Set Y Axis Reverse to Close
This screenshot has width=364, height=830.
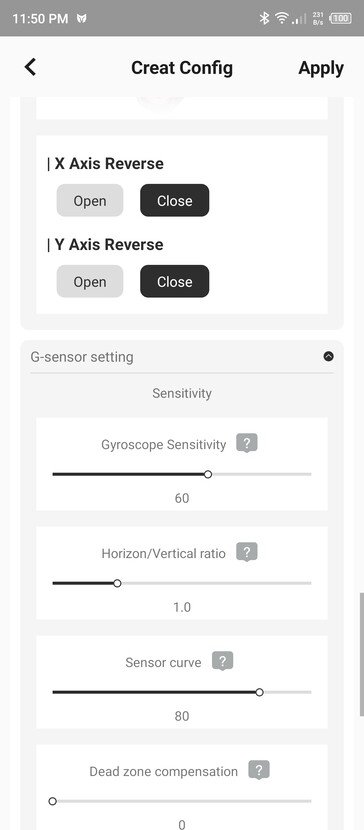pos(175,282)
